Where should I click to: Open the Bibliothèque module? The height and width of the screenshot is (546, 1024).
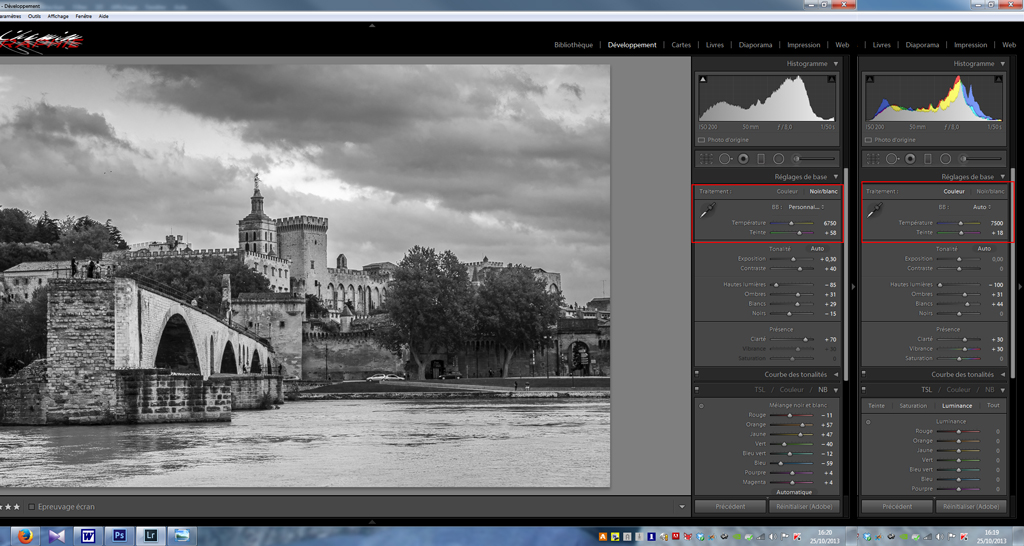[573, 45]
